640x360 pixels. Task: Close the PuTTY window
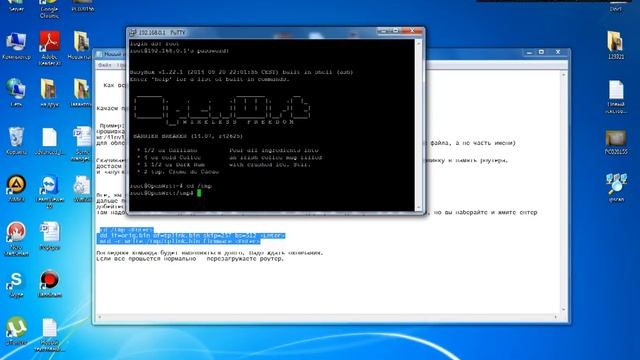412,31
